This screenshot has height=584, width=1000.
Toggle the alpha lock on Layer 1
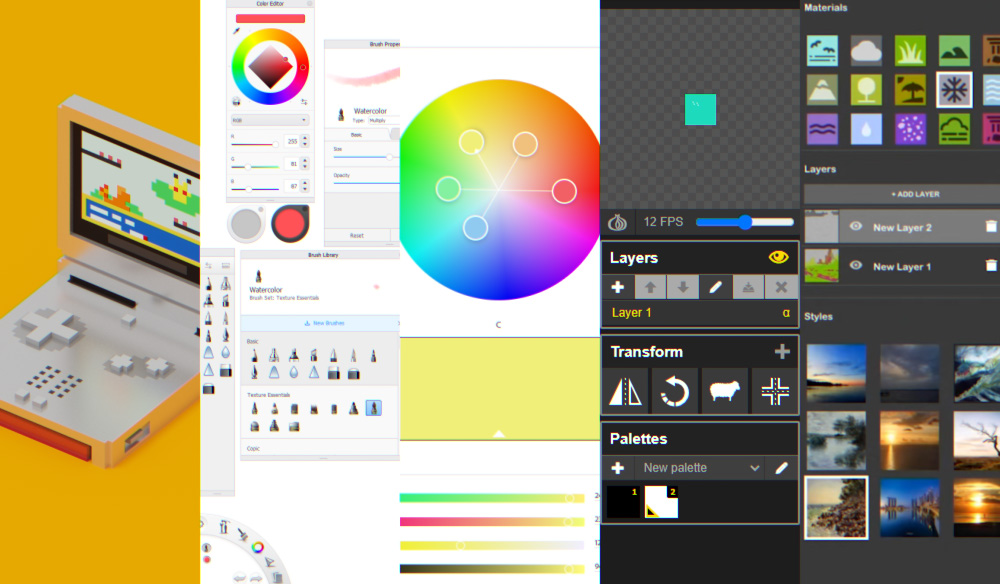pos(787,312)
